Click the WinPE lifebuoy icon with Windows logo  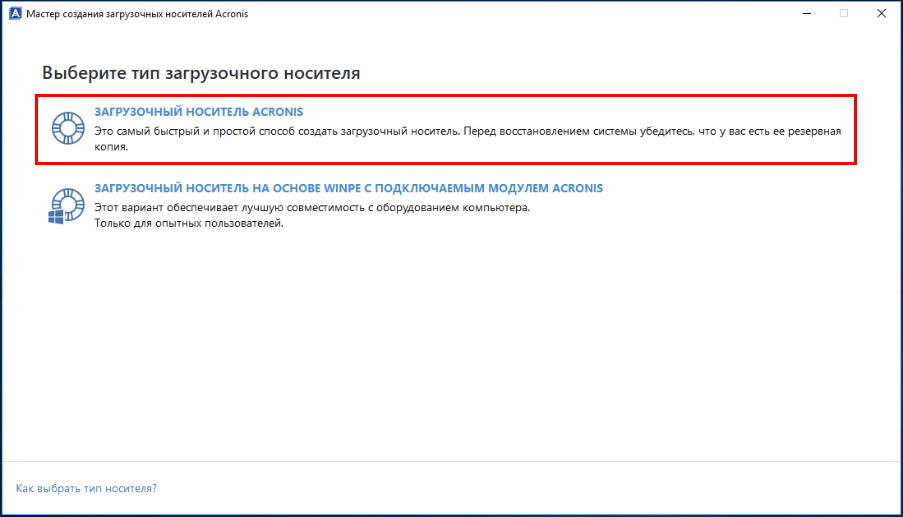[x=67, y=206]
